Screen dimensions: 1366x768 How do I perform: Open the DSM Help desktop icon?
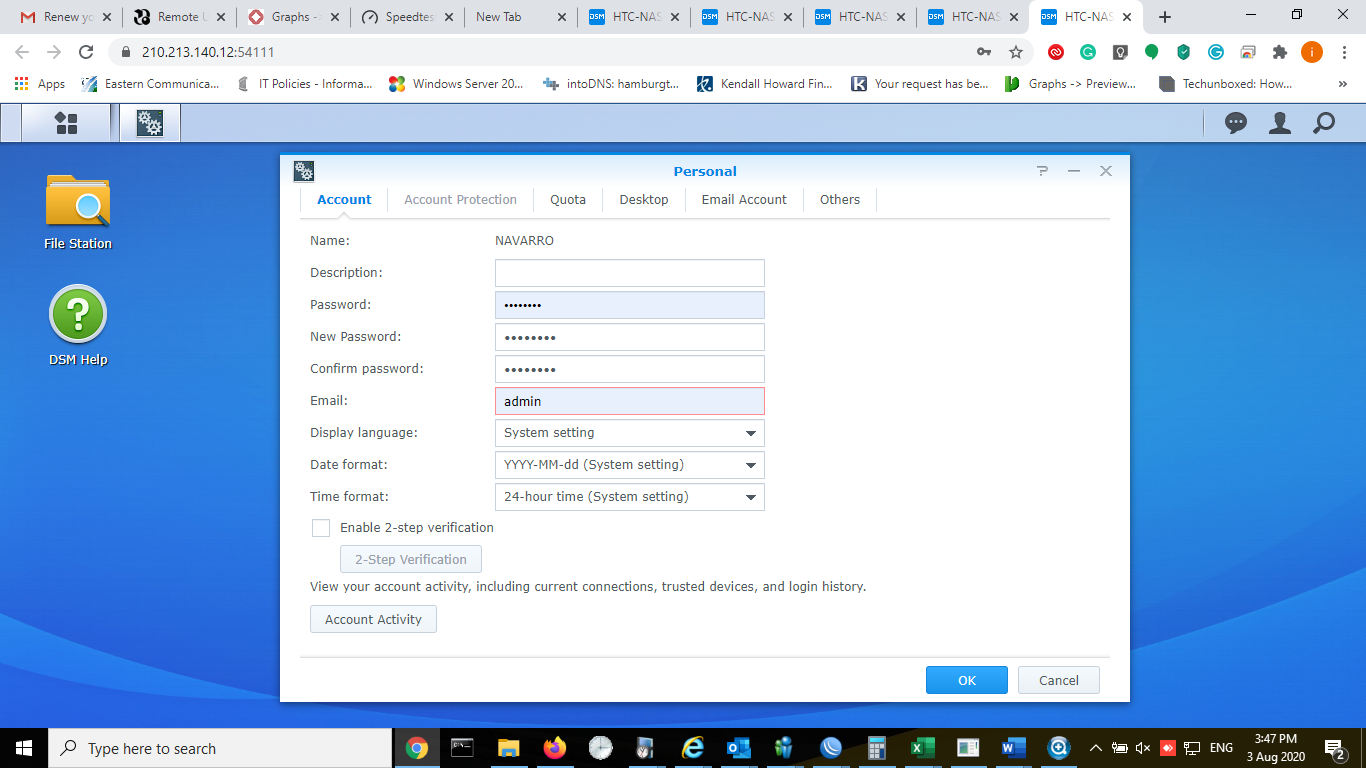point(78,326)
